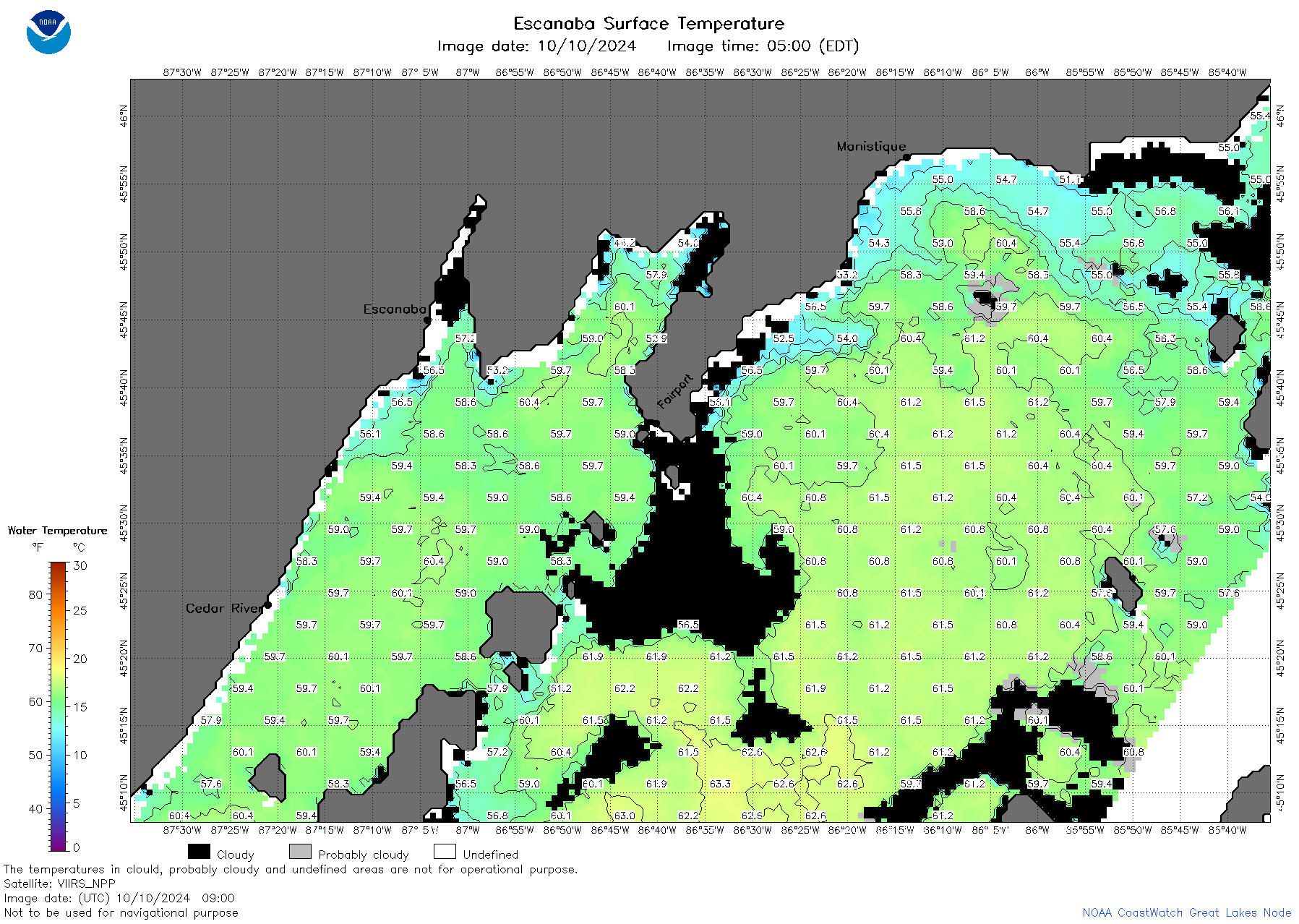Click the Image time 05:00 (EDT) text

coord(763,46)
